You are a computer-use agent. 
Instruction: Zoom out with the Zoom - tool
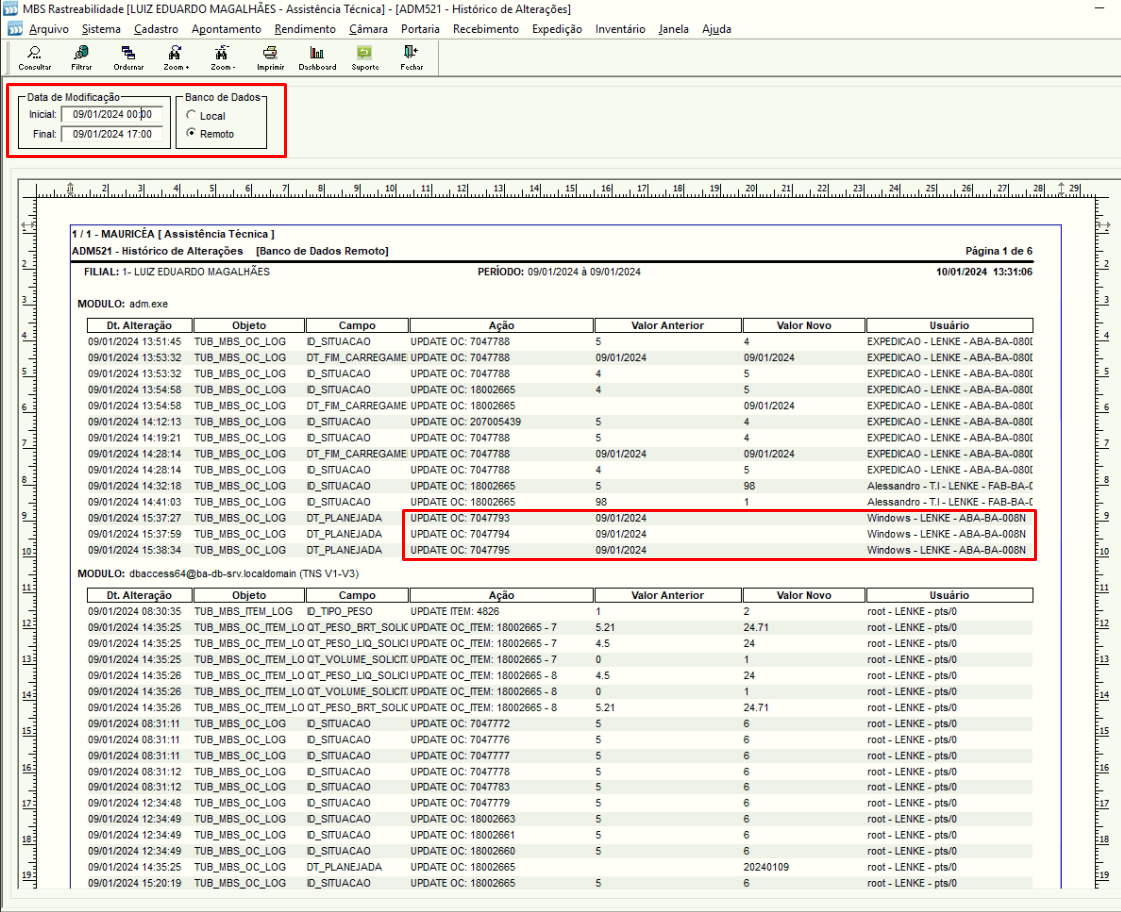click(x=222, y=52)
